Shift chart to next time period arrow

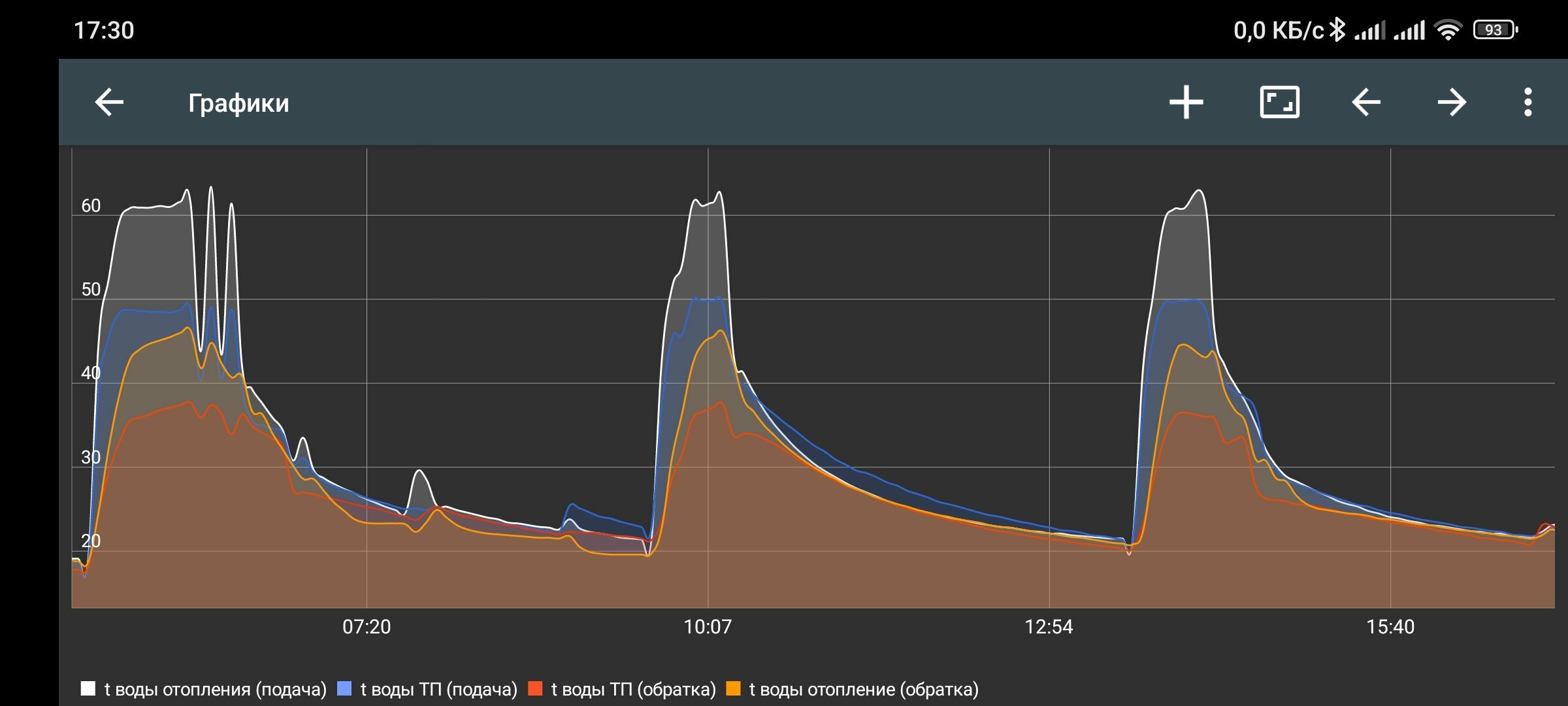[1452, 103]
